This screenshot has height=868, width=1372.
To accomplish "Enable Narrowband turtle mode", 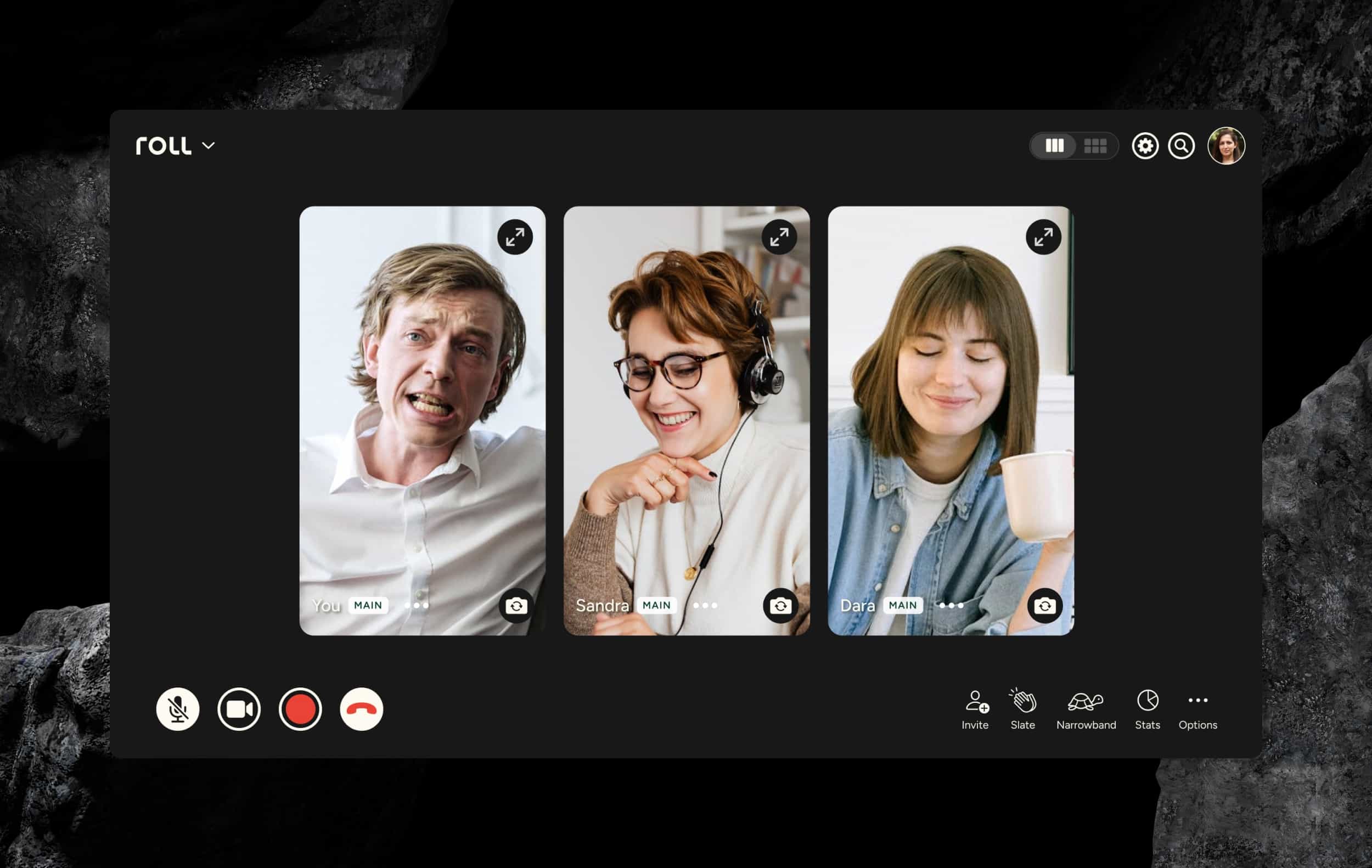I will click(1086, 702).
